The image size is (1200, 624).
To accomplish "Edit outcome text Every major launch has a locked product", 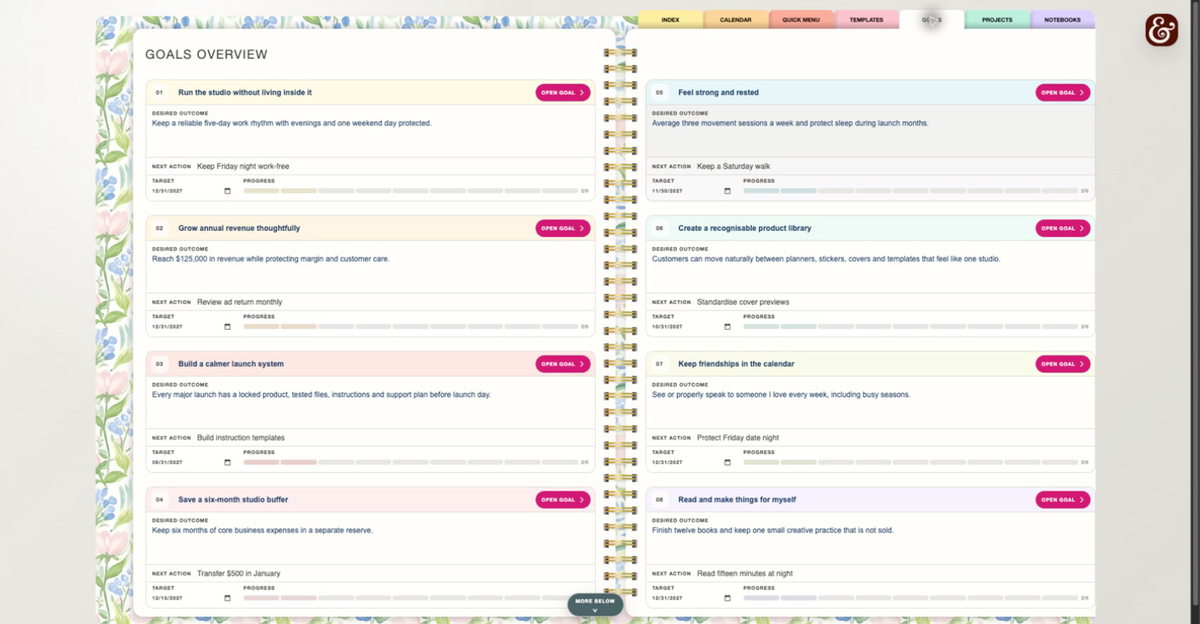I will coord(321,394).
